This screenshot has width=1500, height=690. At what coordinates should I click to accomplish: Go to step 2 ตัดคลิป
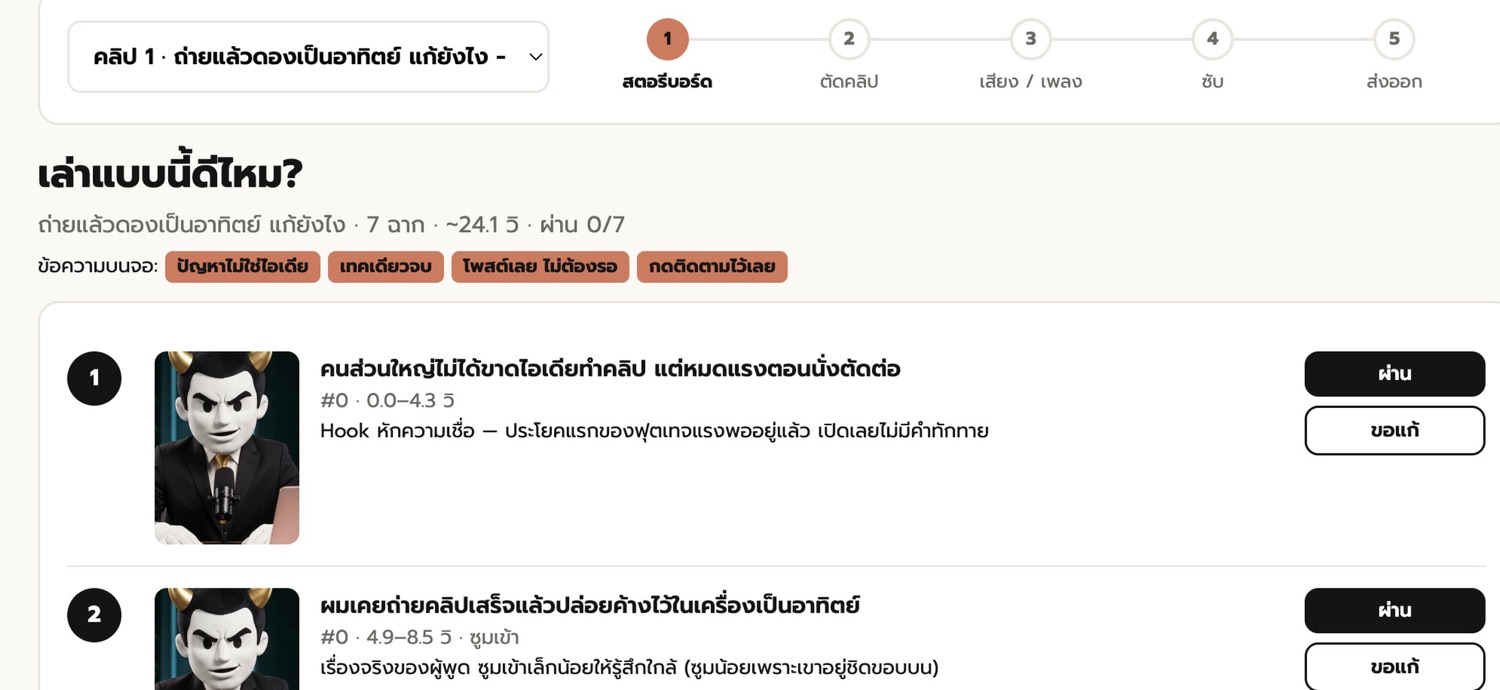click(849, 57)
